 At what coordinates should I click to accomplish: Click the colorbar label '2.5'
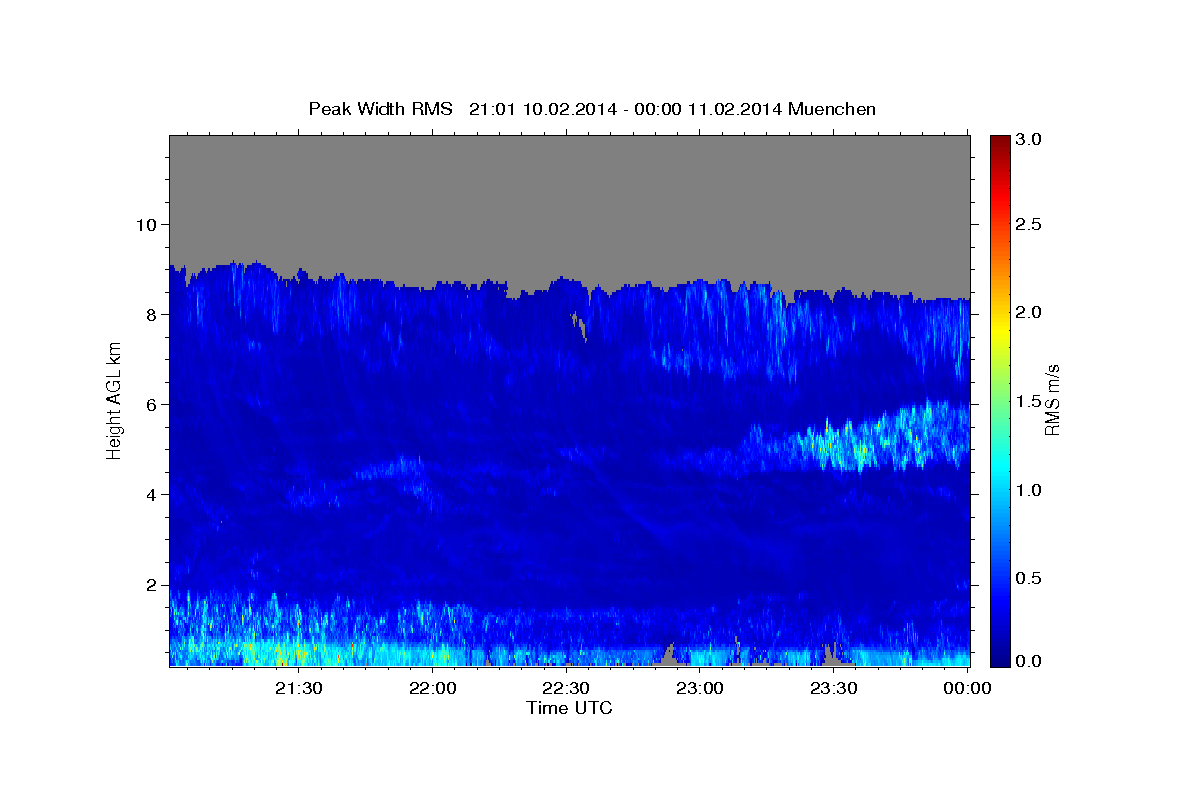[1030, 224]
